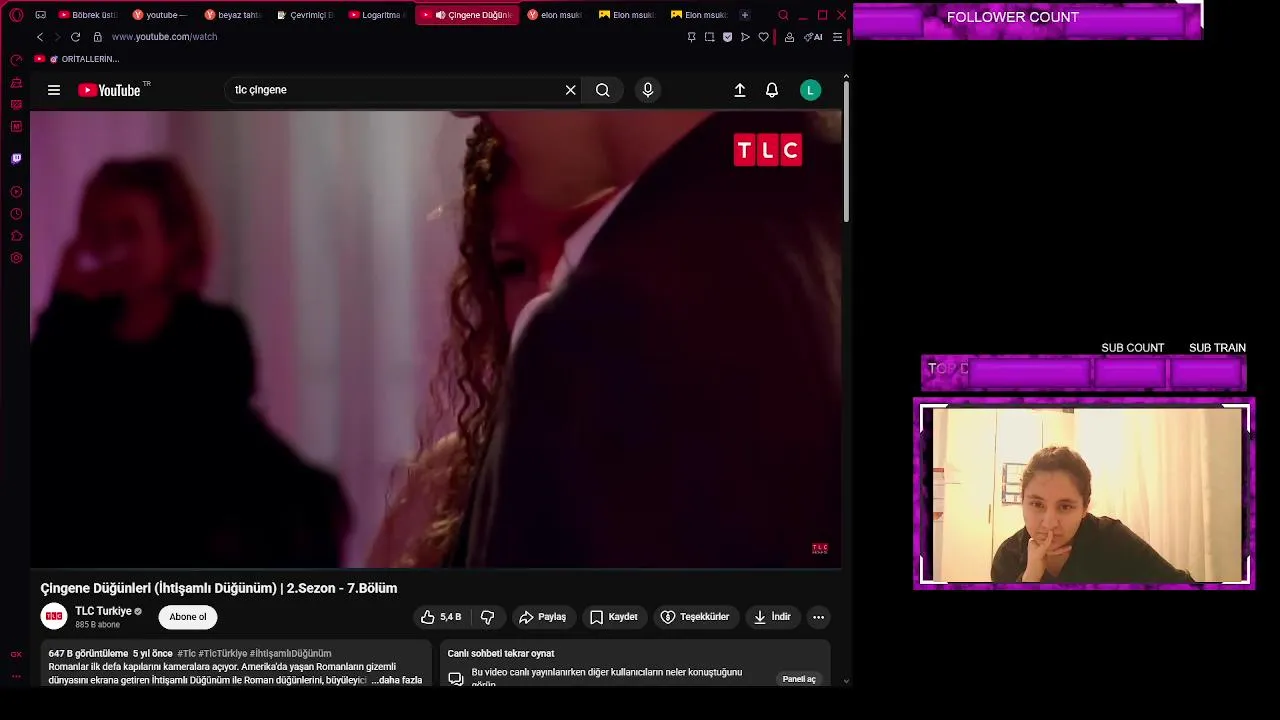Reload the current page
The height and width of the screenshot is (720, 1280).
point(75,37)
